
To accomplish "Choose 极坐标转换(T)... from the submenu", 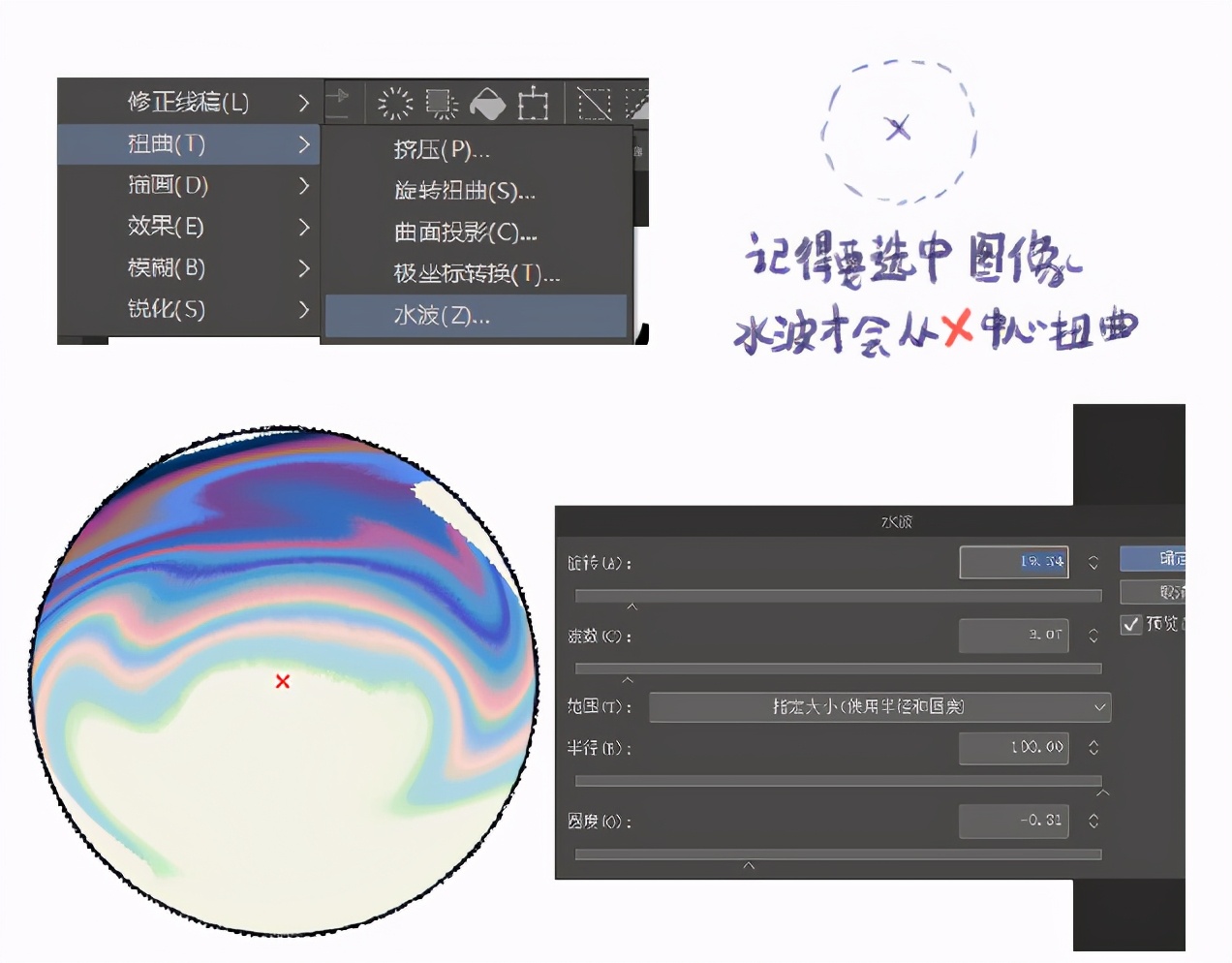I will coord(477,274).
